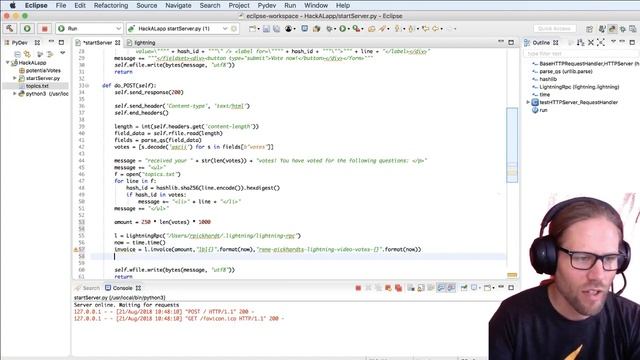Toggle Link with Editor in PyDev explorer
Image resolution: width=640 pixels, height=360 pixels.
27,54
